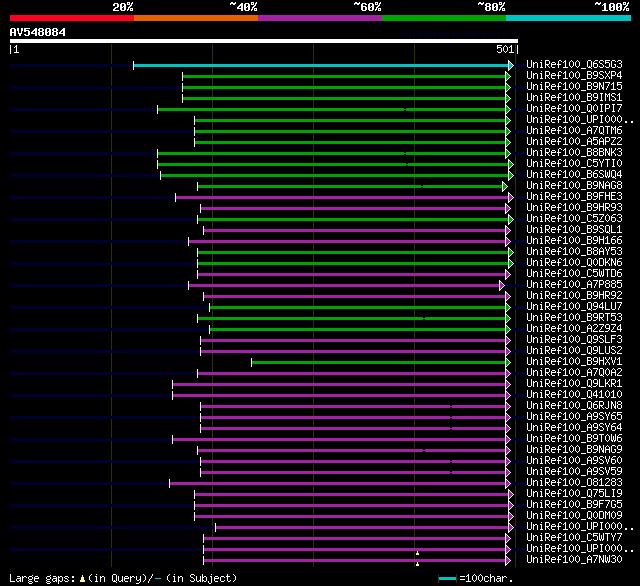Click the purple alignment bar for UniRef100_O81283
The image size is (640, 586).
pyautogui.click(x=338, y=484)
